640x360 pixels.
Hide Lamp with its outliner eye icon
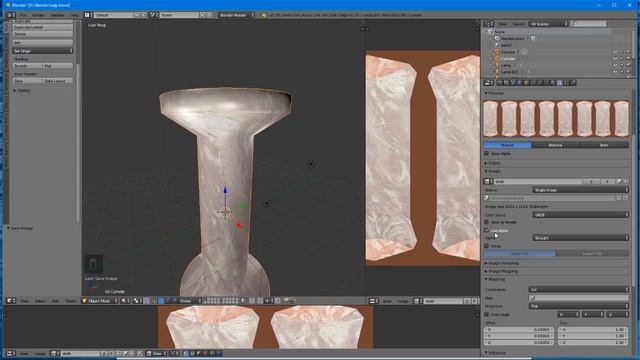[x=615, y=65]
